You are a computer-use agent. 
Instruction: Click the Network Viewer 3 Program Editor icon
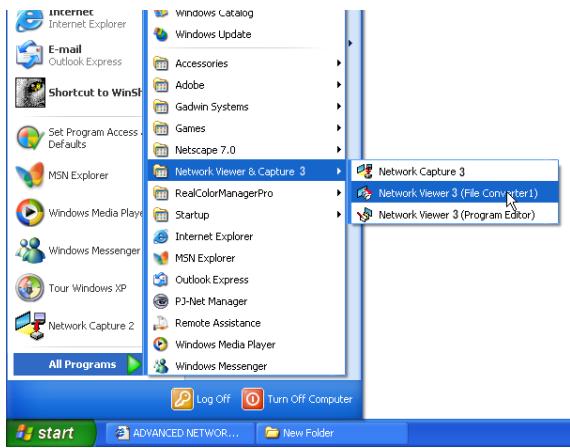click(x=364, y=215)
